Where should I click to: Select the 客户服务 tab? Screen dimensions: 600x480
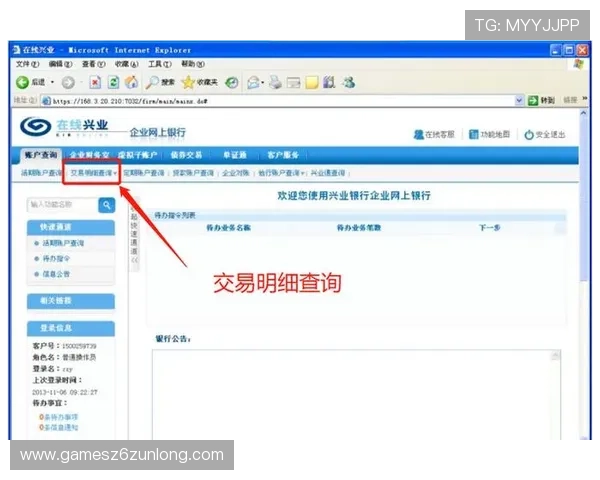283,155
